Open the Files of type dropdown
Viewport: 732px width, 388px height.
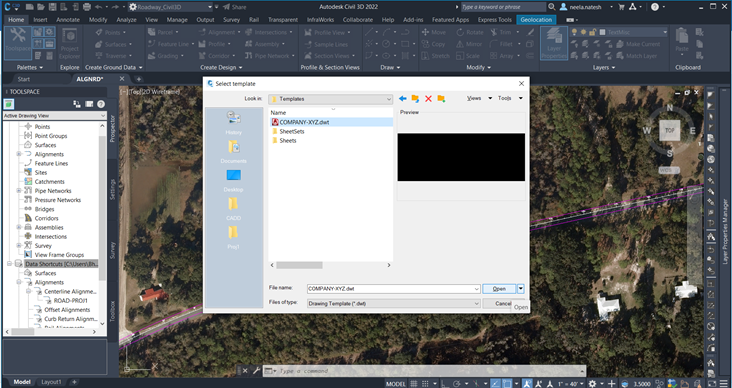[393, 303]
